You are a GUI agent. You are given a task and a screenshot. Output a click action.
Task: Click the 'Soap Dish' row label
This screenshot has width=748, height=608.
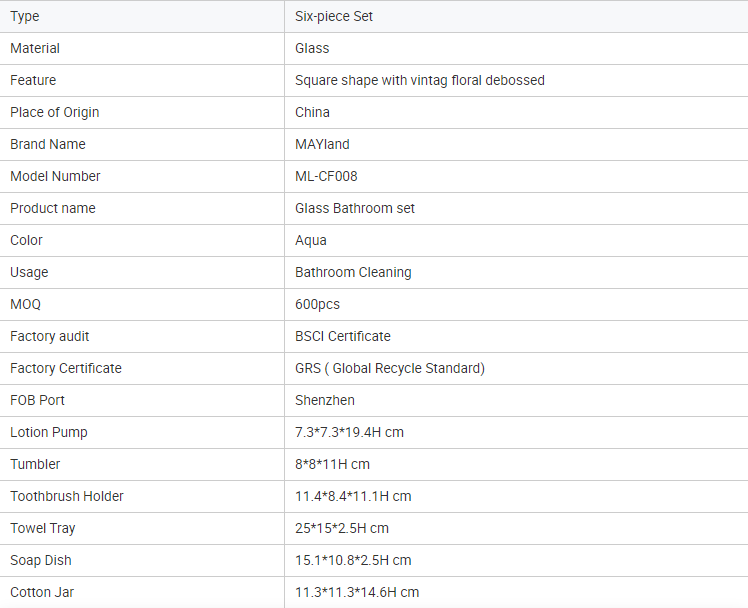coord(41,560)
